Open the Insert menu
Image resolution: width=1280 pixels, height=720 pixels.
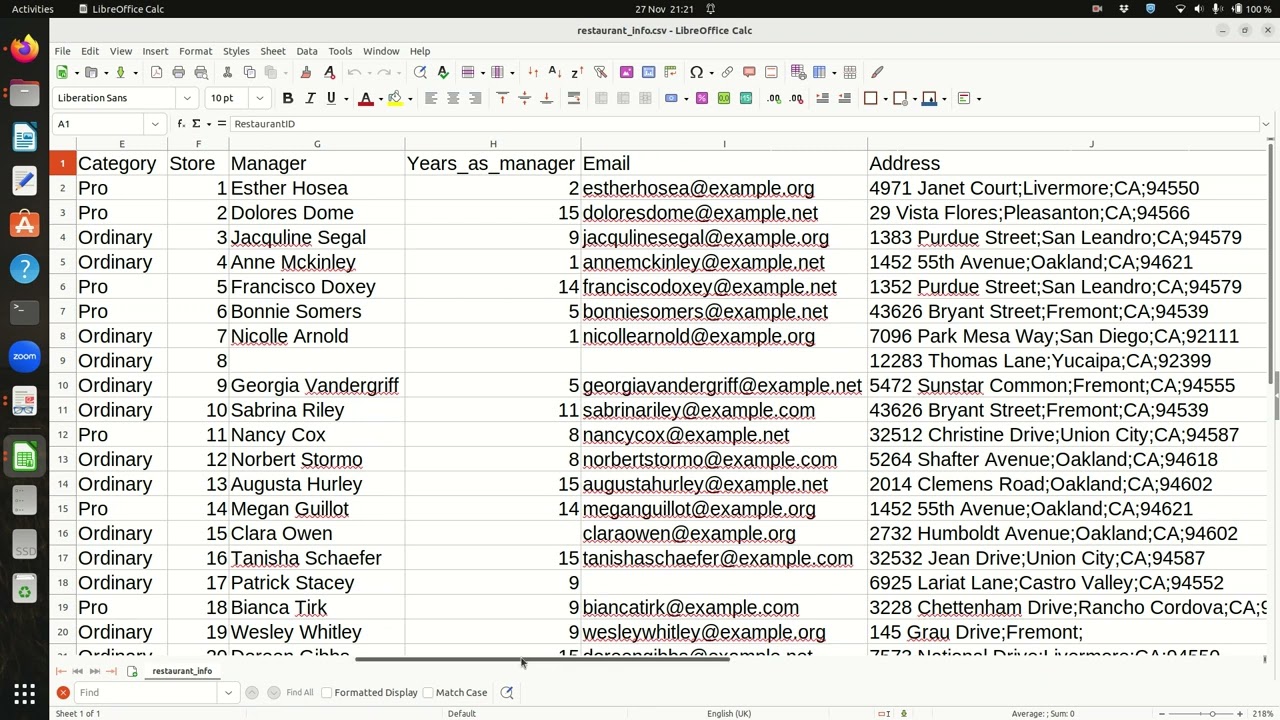[x=155, y=51]
